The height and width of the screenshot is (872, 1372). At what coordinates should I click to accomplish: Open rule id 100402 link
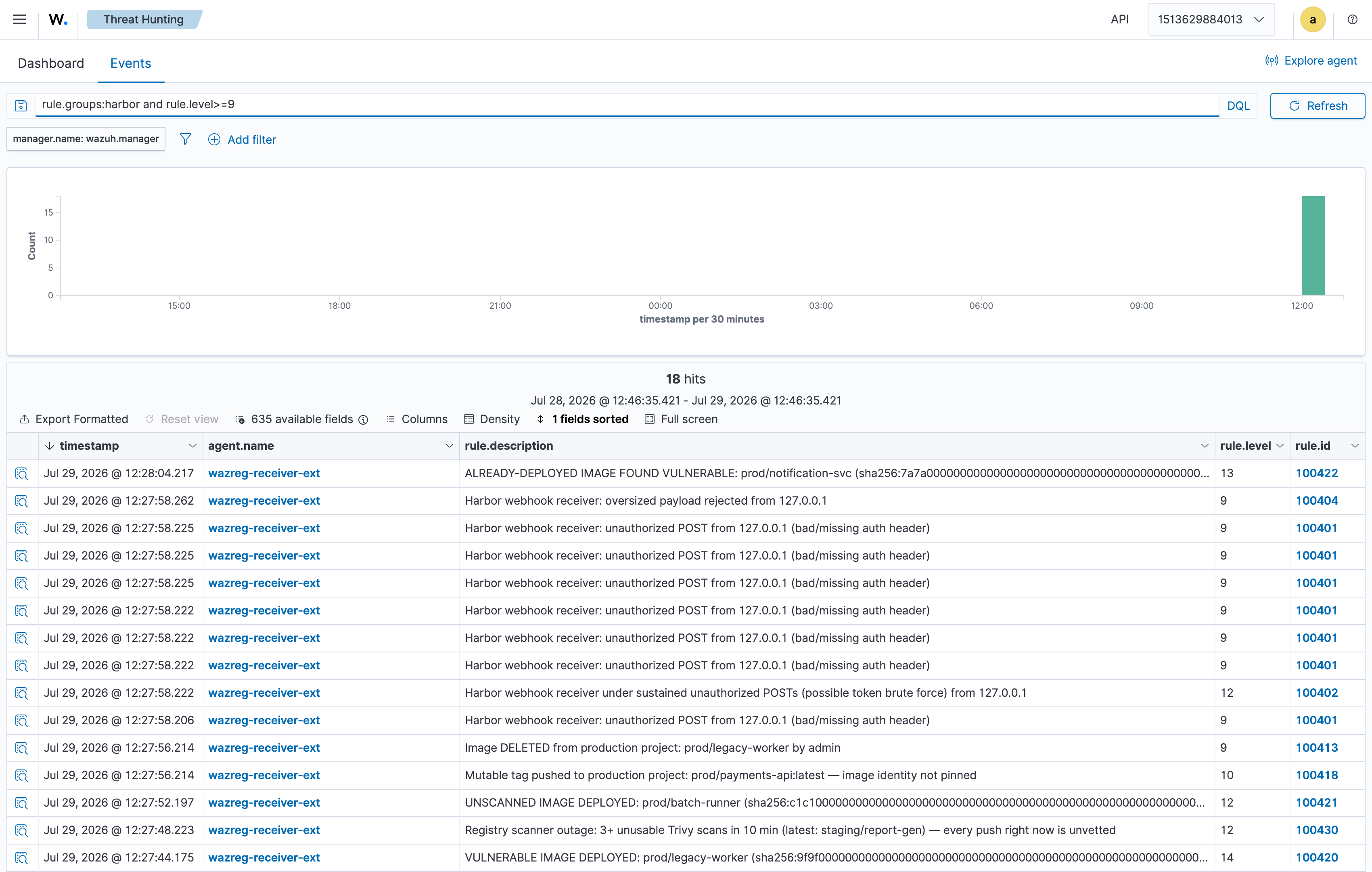pyautogui.click(x=1317, y=692)
